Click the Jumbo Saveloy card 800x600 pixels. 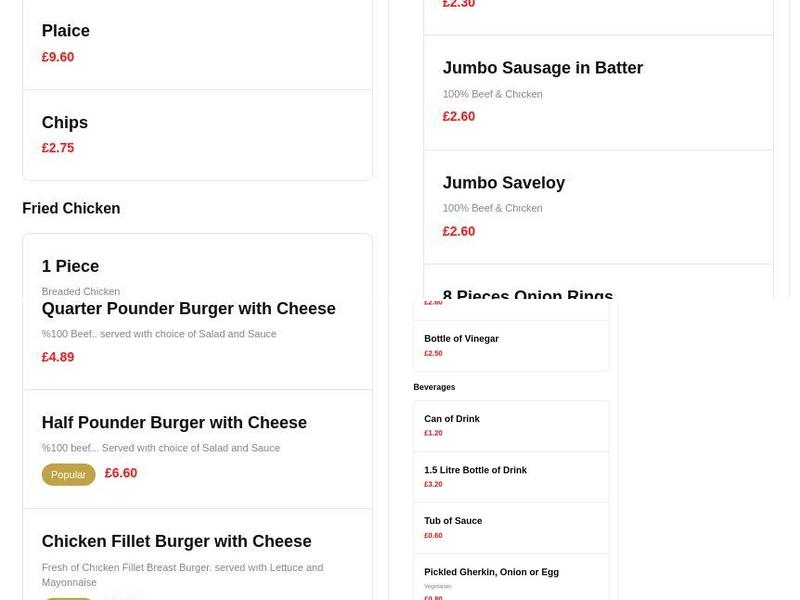(504, 183)
